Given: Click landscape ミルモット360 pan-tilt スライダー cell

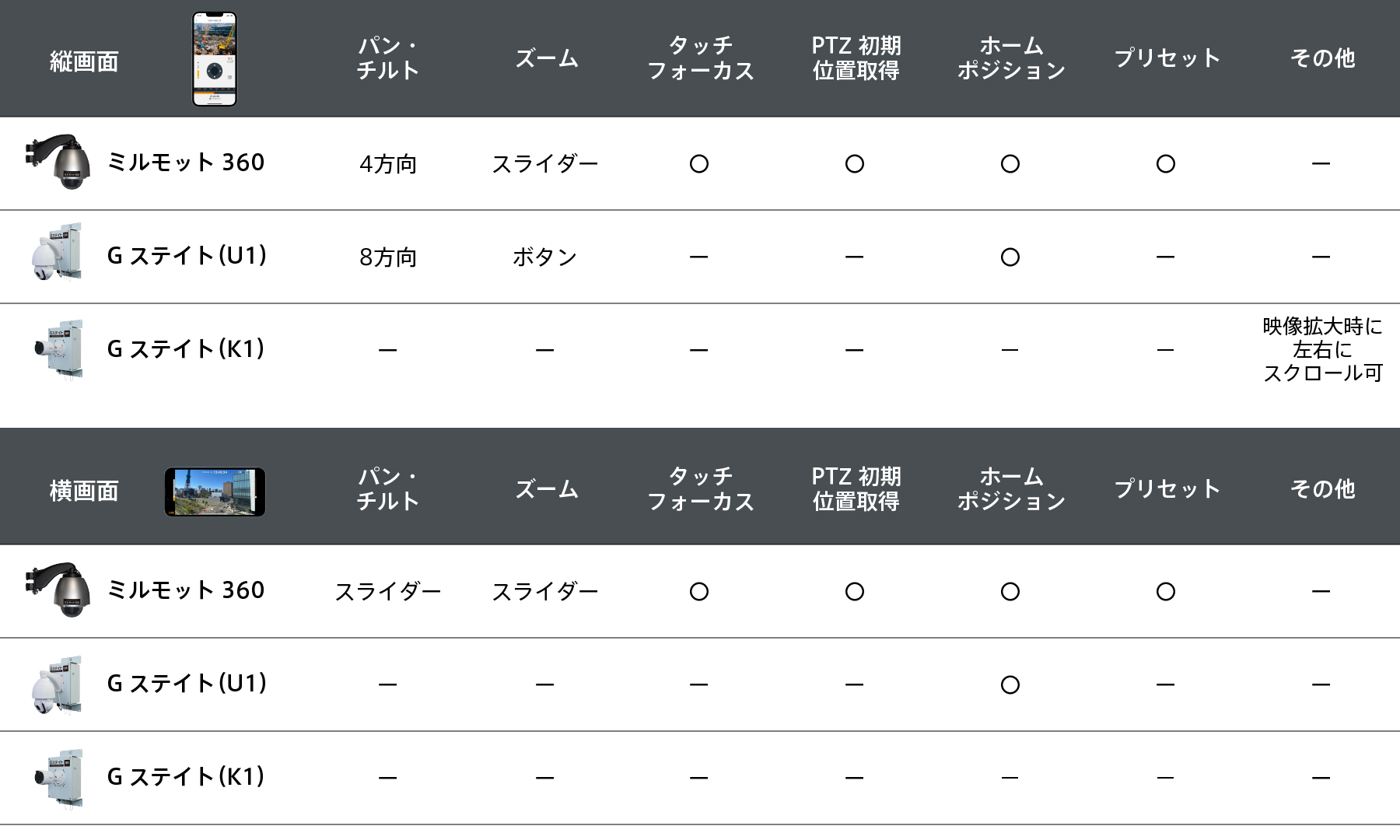Looking at the screenshot, I should [388, 592].
